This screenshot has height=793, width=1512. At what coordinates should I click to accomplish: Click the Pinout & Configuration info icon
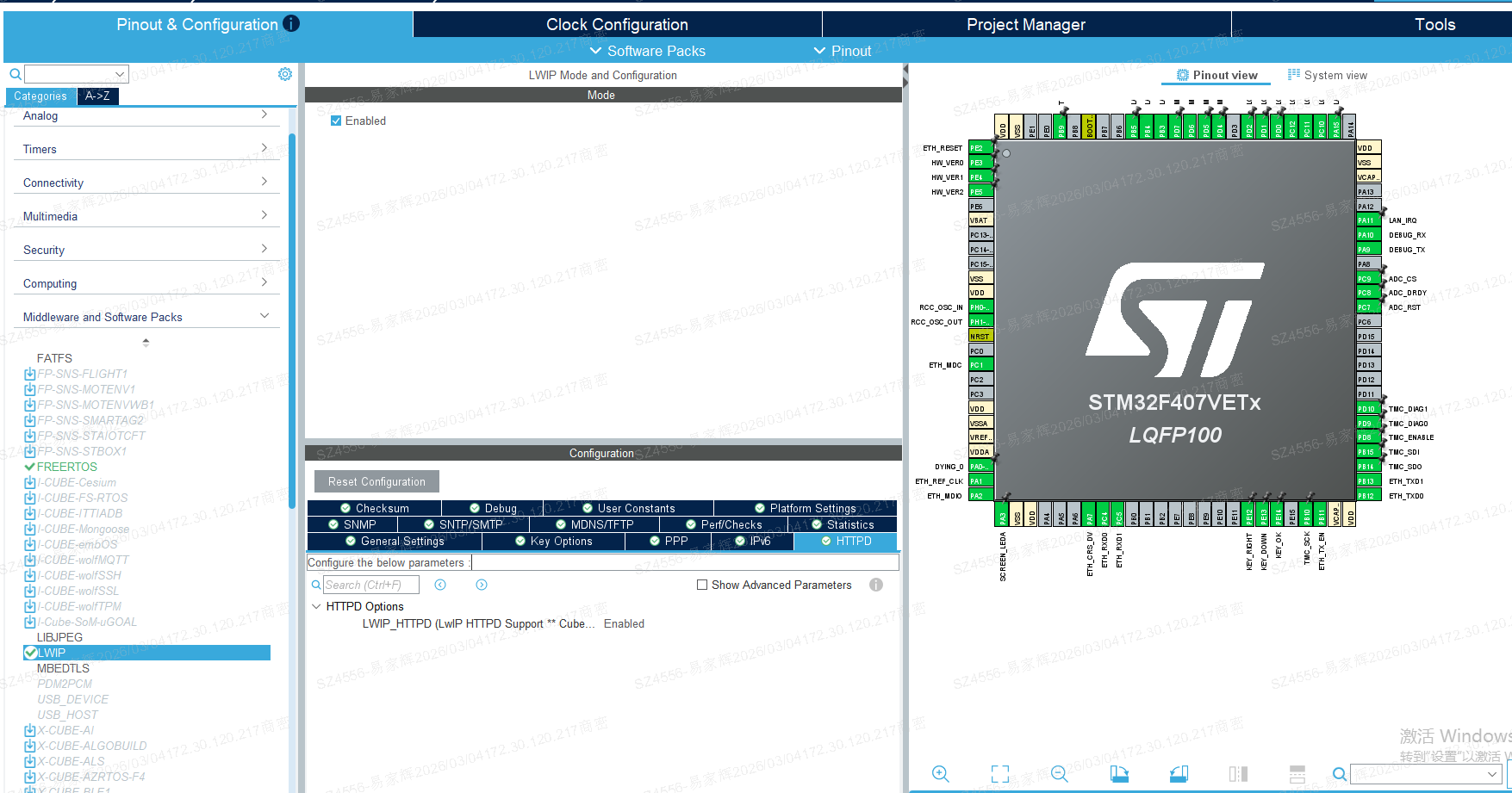[x=291, y=23]
